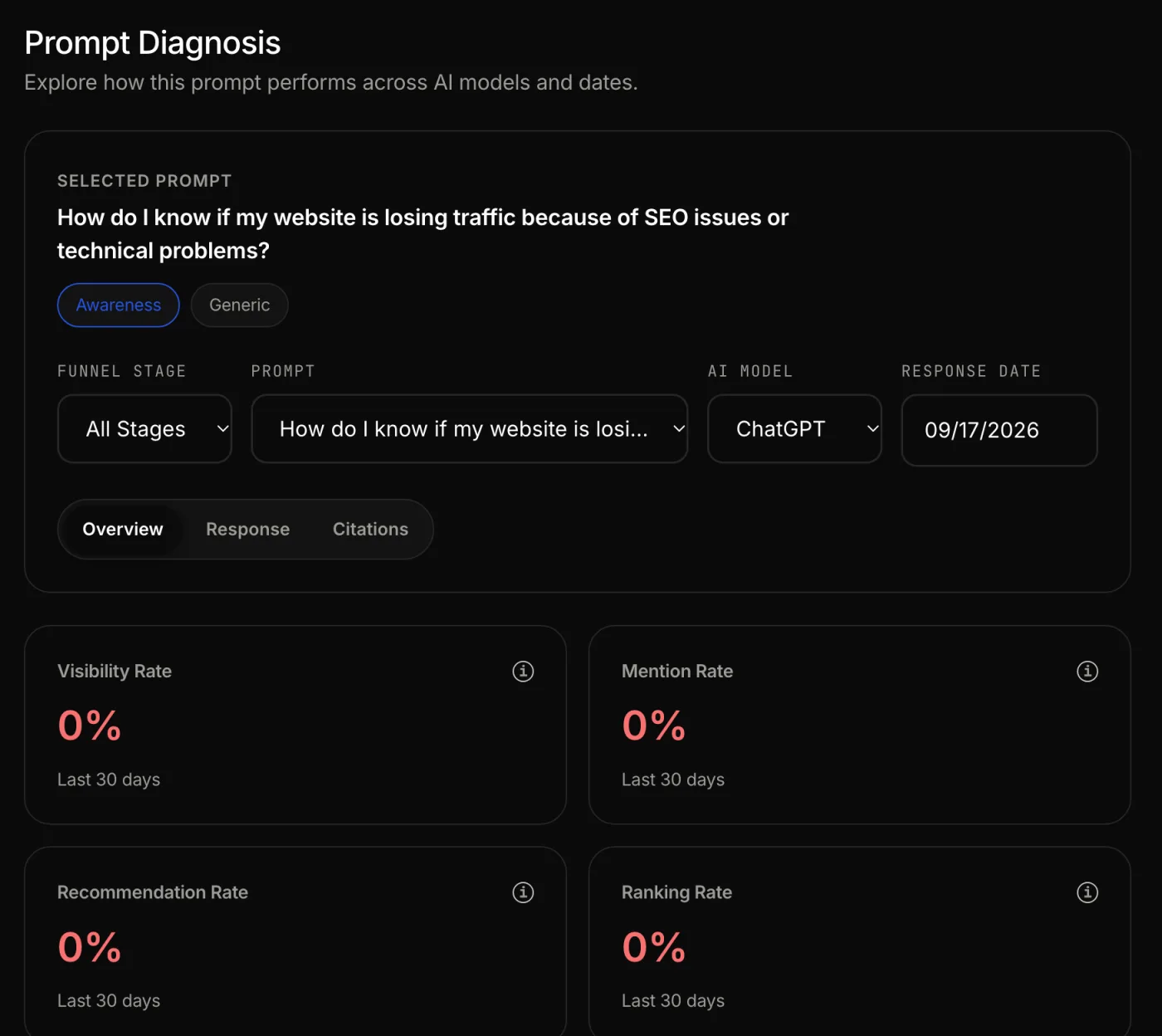The height and width of the screenshot is (1036, 1162).
Task: Click the Generic tag pill
Action: point(239,305)
